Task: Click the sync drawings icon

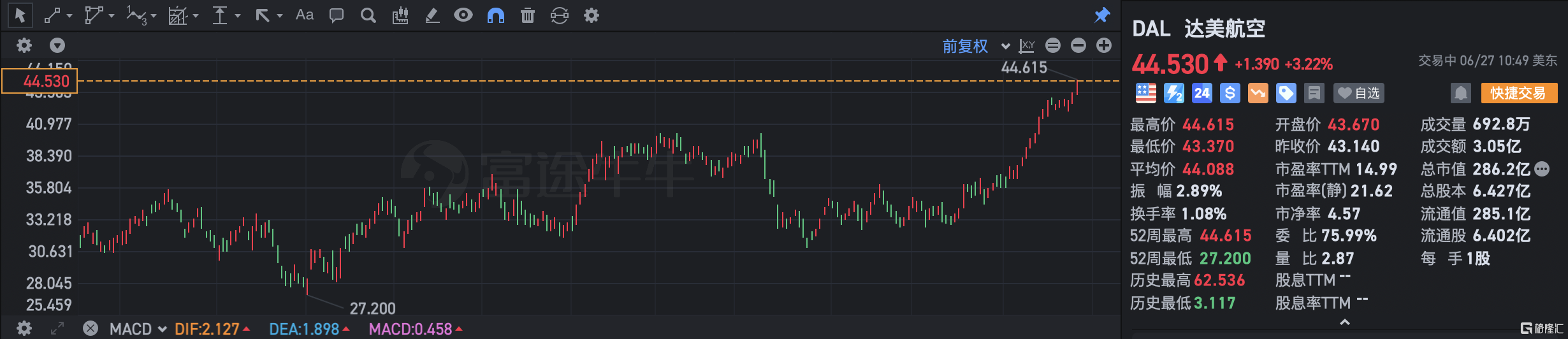Action: click(560, 15)
